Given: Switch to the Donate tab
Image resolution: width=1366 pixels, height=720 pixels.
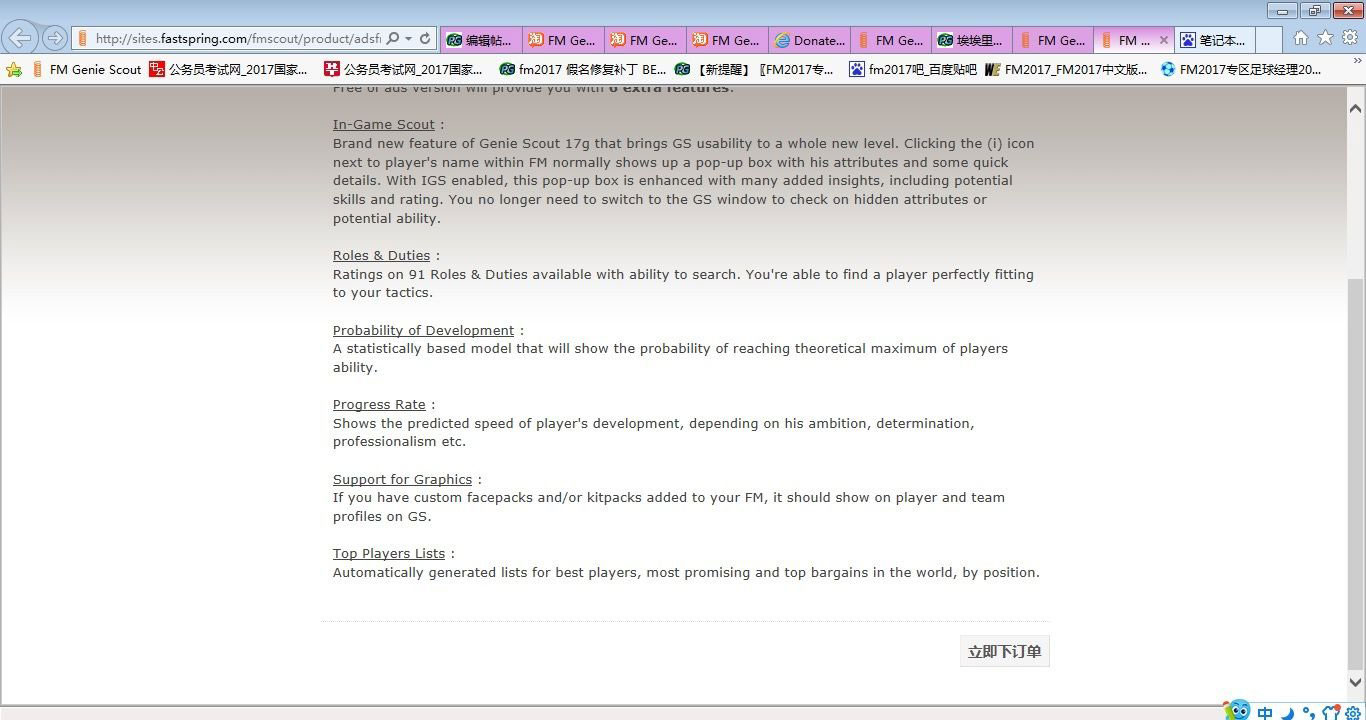Looking at the screenshot, I should 809,40.
